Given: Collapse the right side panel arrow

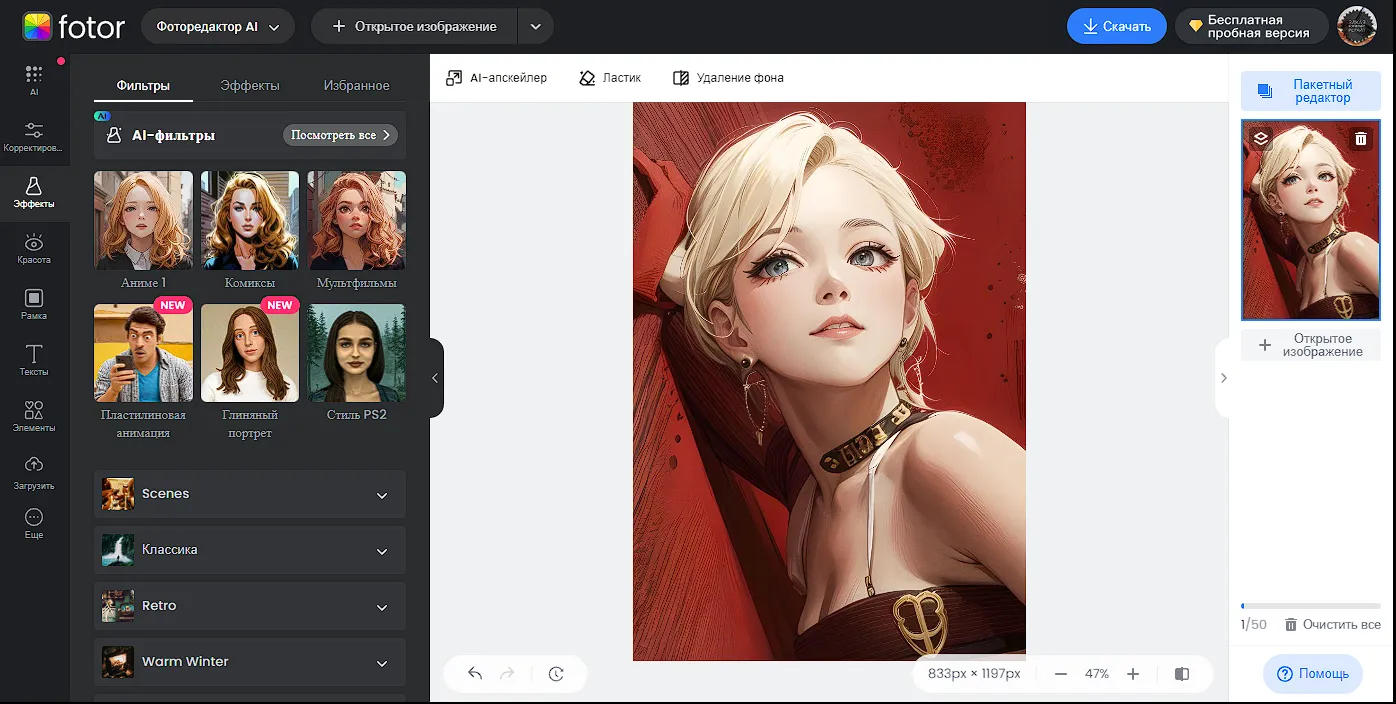Looking at the screenshot, I should pyautogui.click(x=1223, y=378).
